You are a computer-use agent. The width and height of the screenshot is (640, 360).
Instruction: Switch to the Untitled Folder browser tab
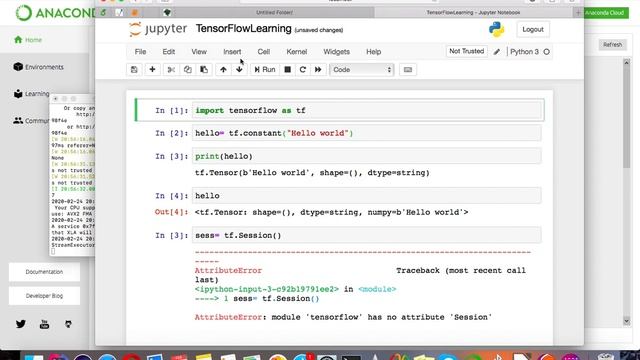click(x=274, y=13)
